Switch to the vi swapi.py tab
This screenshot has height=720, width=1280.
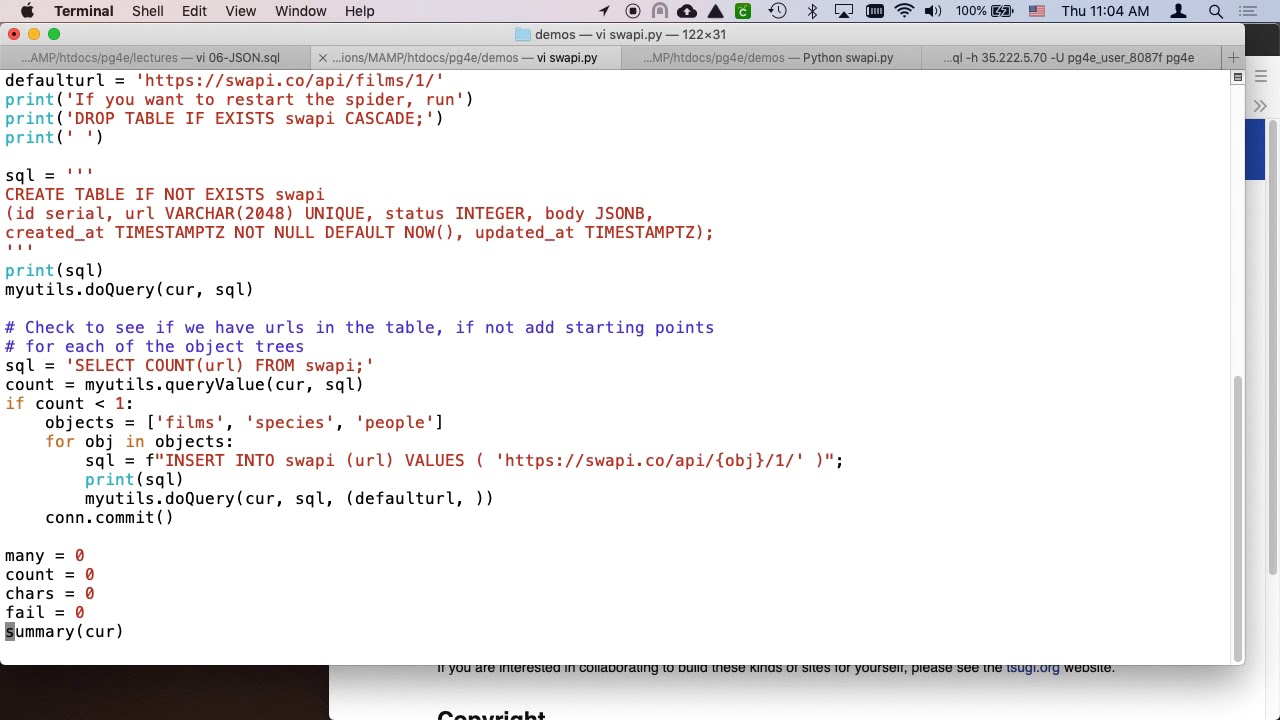coord(464,58)
